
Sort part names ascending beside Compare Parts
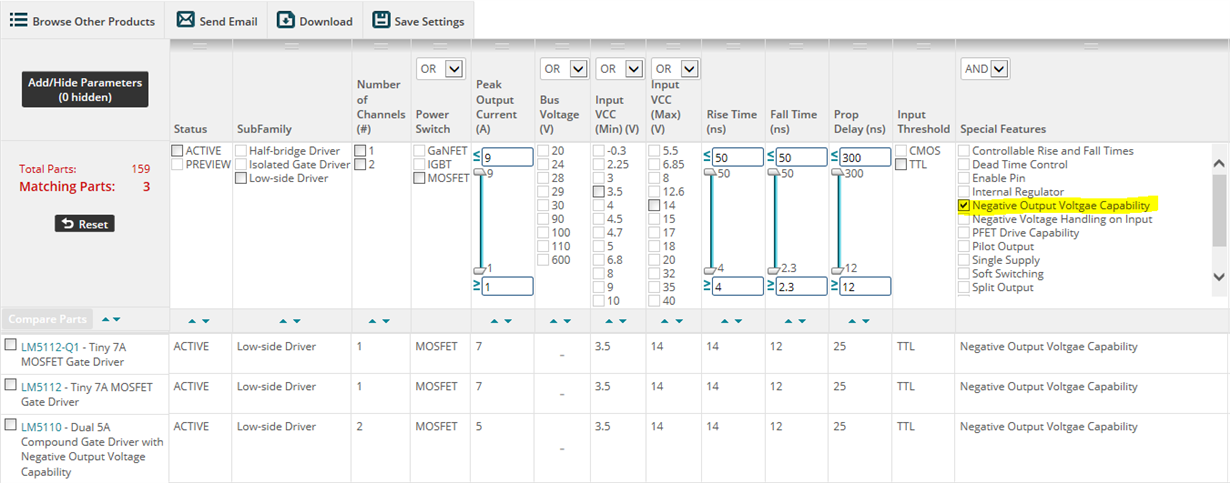click(x=105, y=319)
